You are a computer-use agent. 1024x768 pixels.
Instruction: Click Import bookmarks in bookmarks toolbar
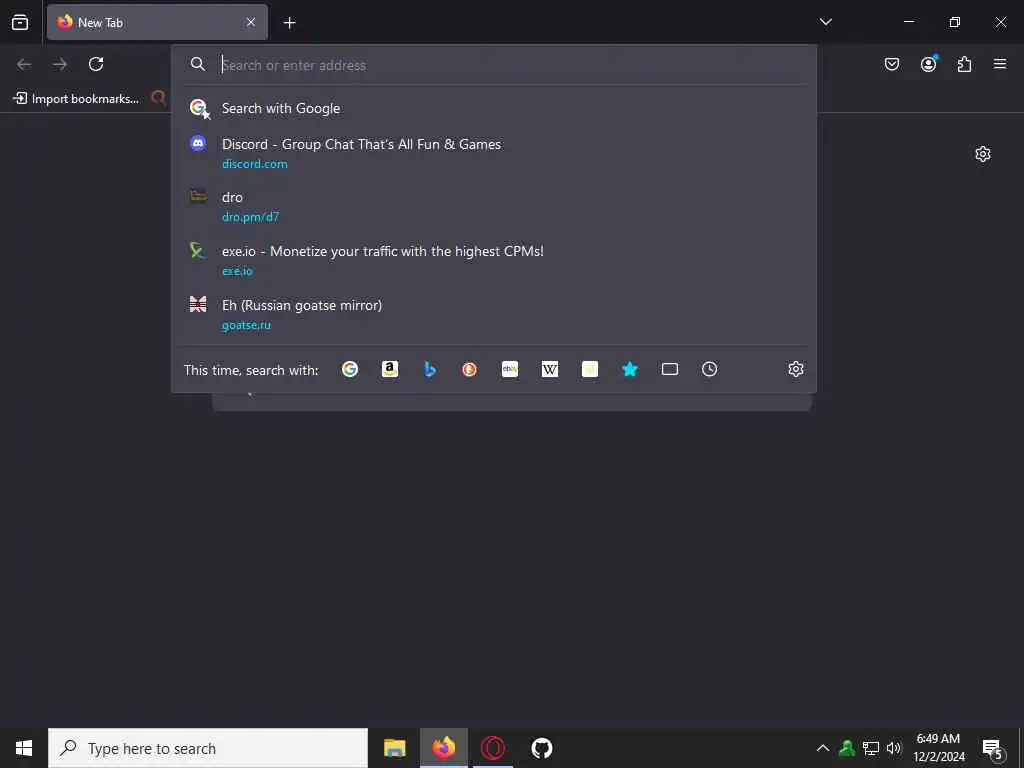click(x=76, y=99)
